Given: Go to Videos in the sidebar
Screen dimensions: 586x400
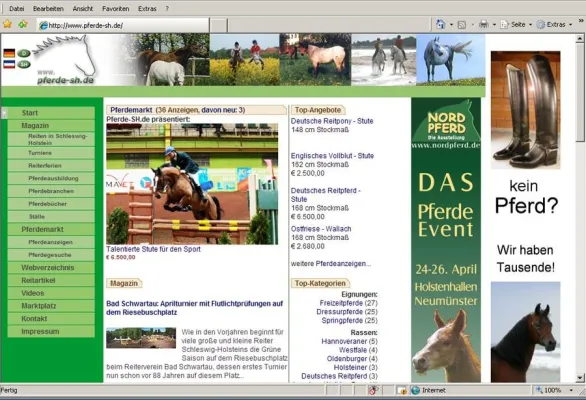Looking at the screenshot, I should click(x=51, y=293).
